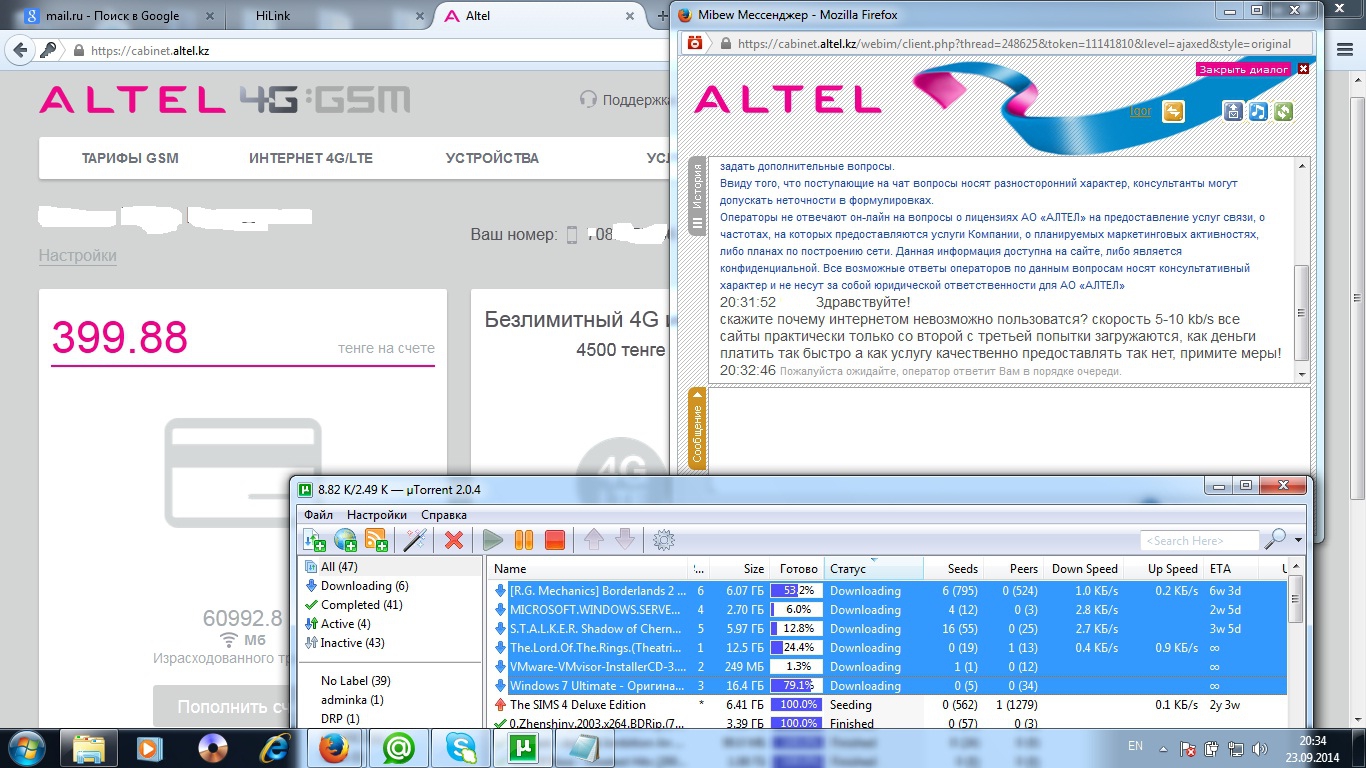Select No Label (39) filter
Screen dimensions: 1366x768
(356, 681)
